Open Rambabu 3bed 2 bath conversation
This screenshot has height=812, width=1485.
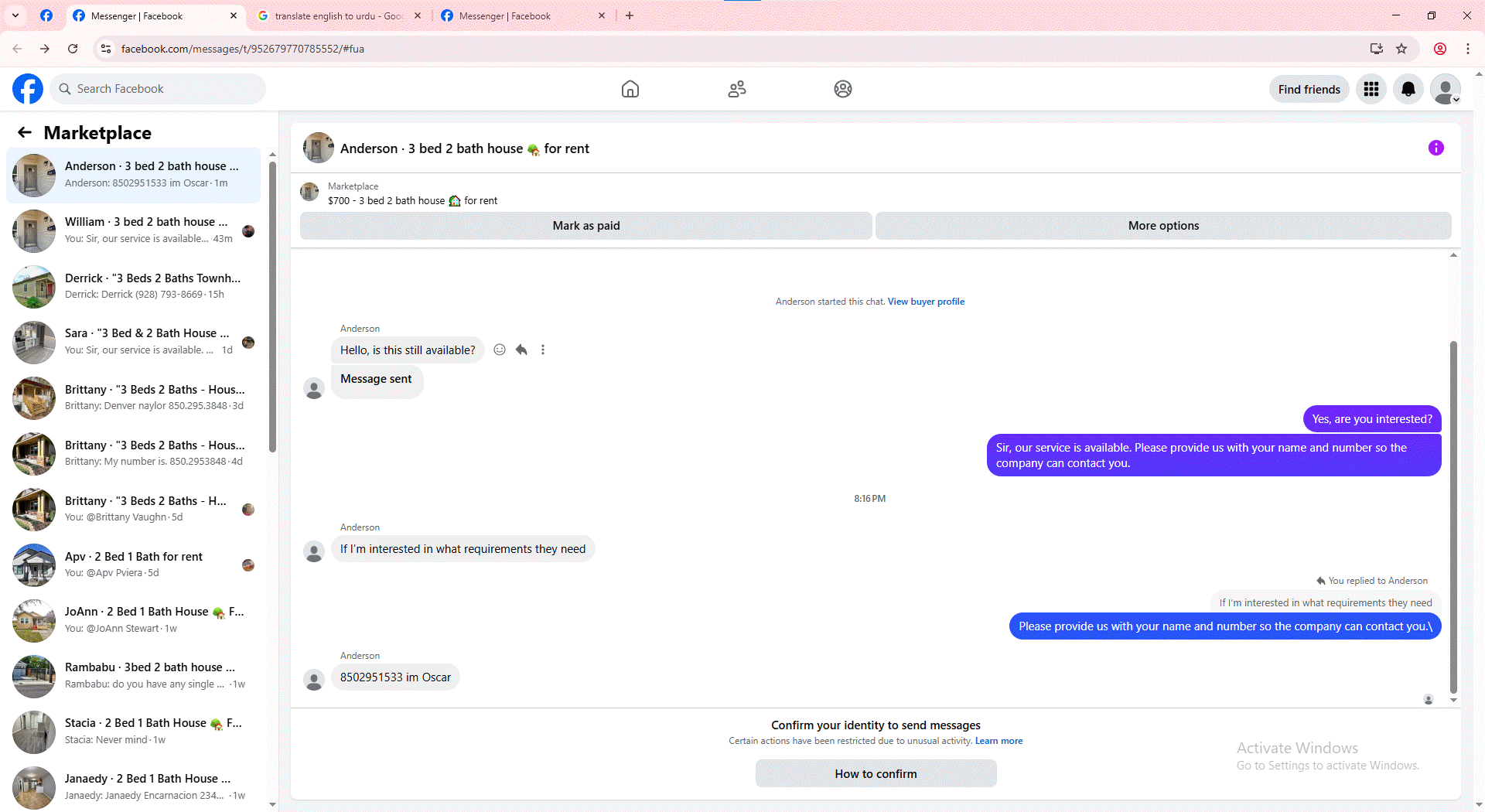[133, 676]
